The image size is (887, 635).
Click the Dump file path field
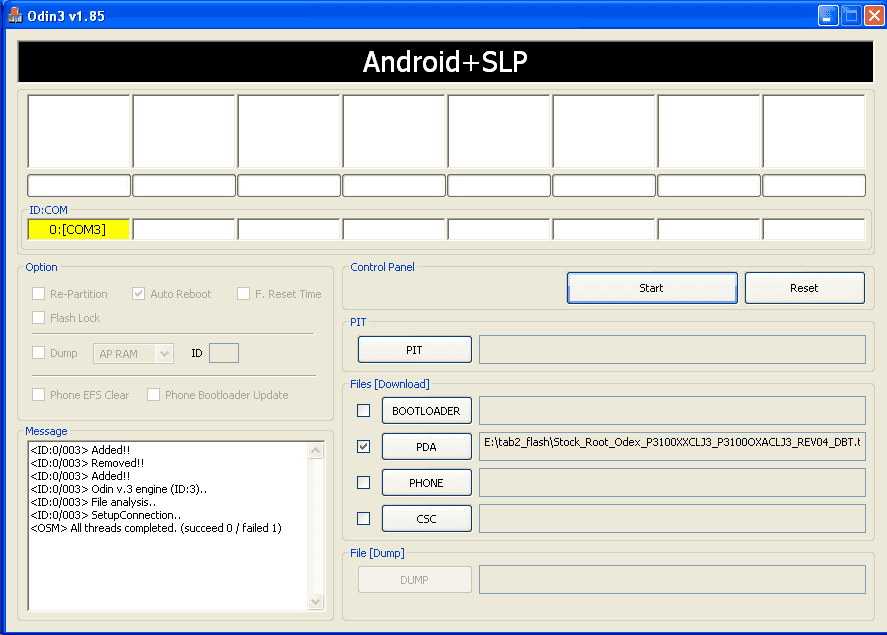point(672,580)
